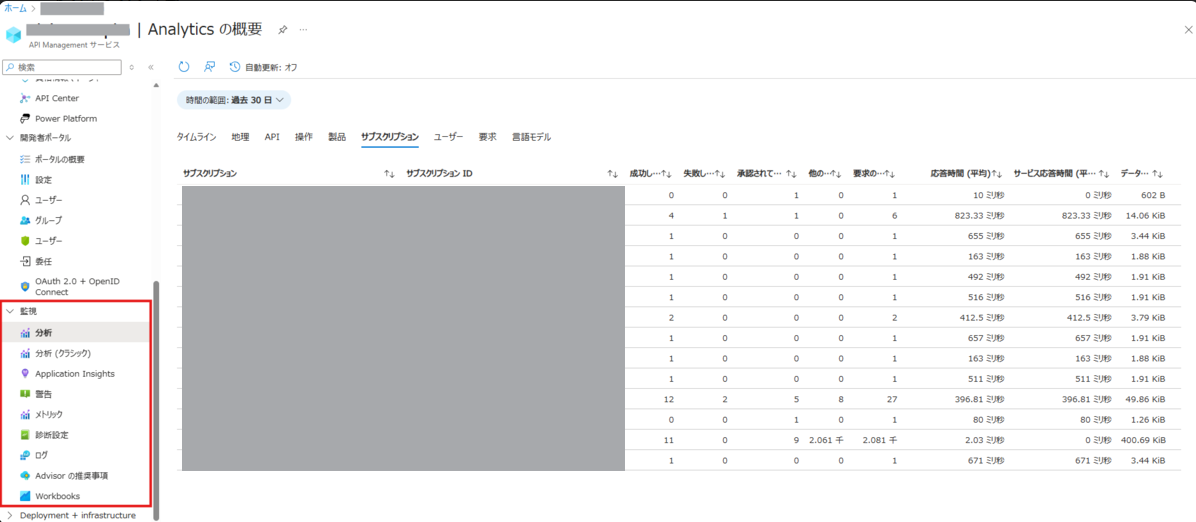Click the 2.081 千 requests cell

(x=878, y=440)
